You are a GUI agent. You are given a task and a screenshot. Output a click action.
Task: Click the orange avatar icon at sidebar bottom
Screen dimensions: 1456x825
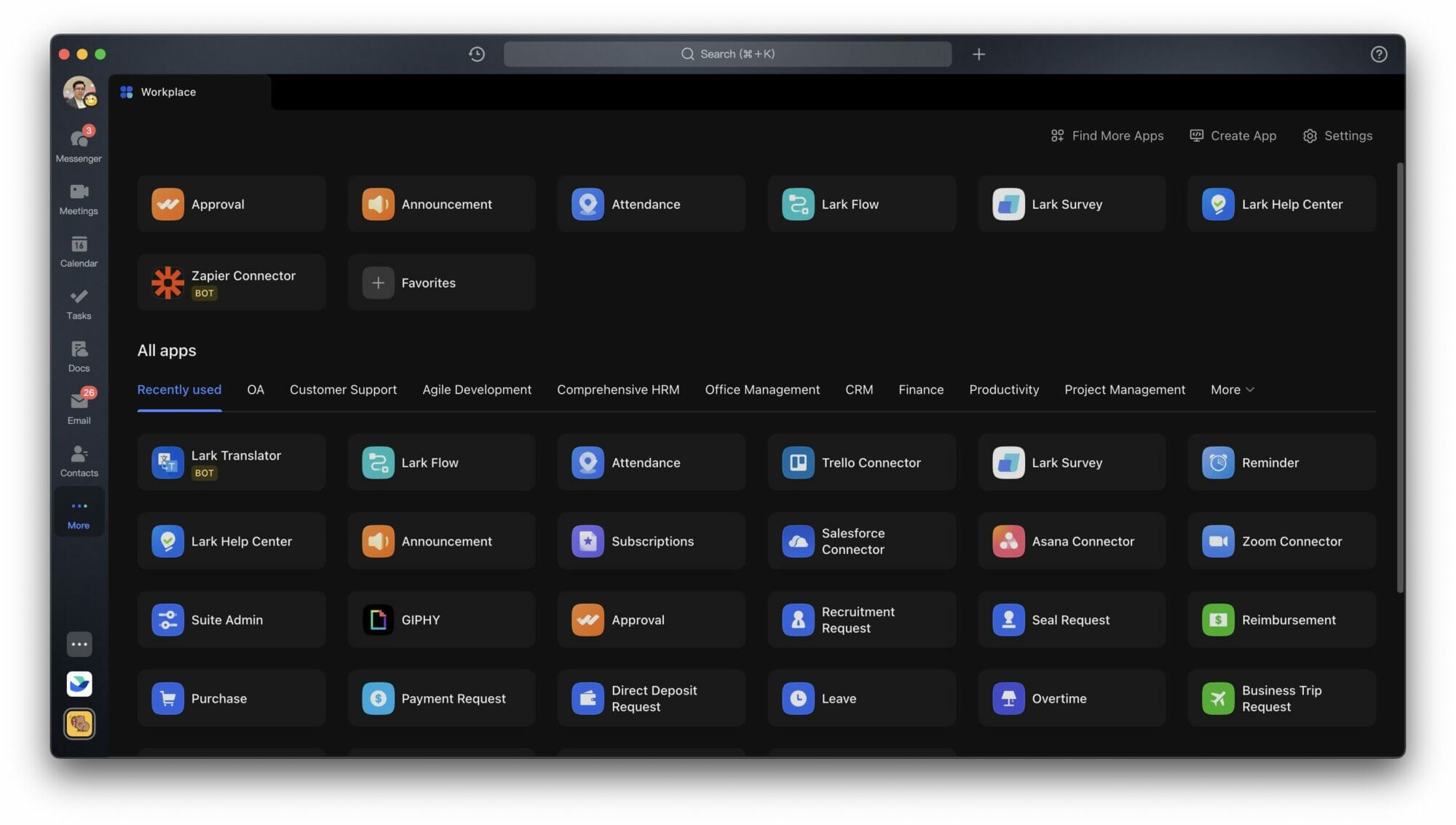pyautogui.click(x=79, y=724)
